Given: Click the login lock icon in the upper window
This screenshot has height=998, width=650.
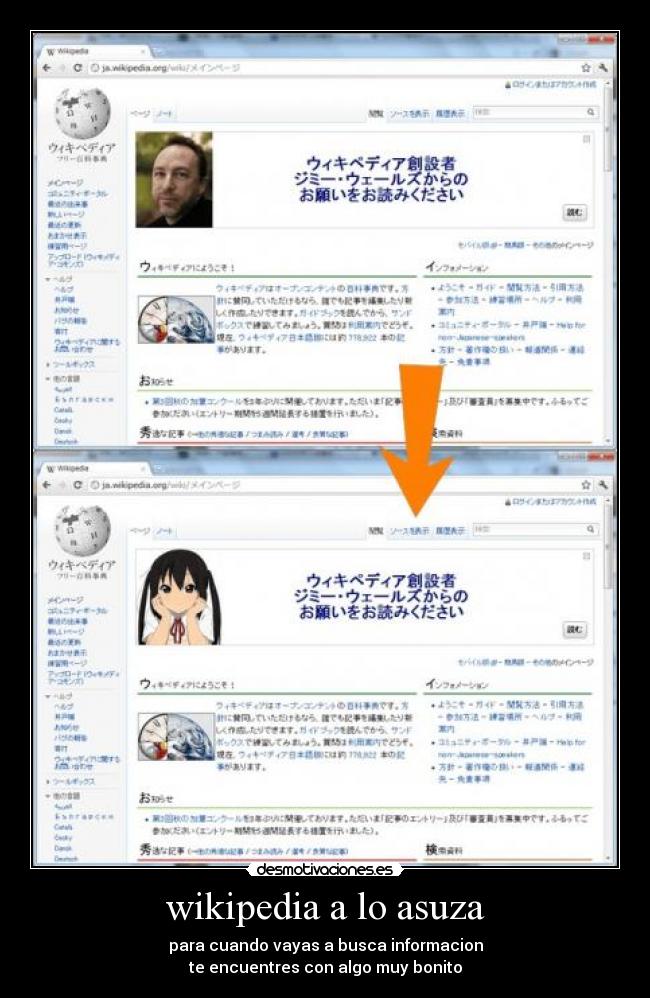Looking at the screenshot, I should (x=508, y=85).
